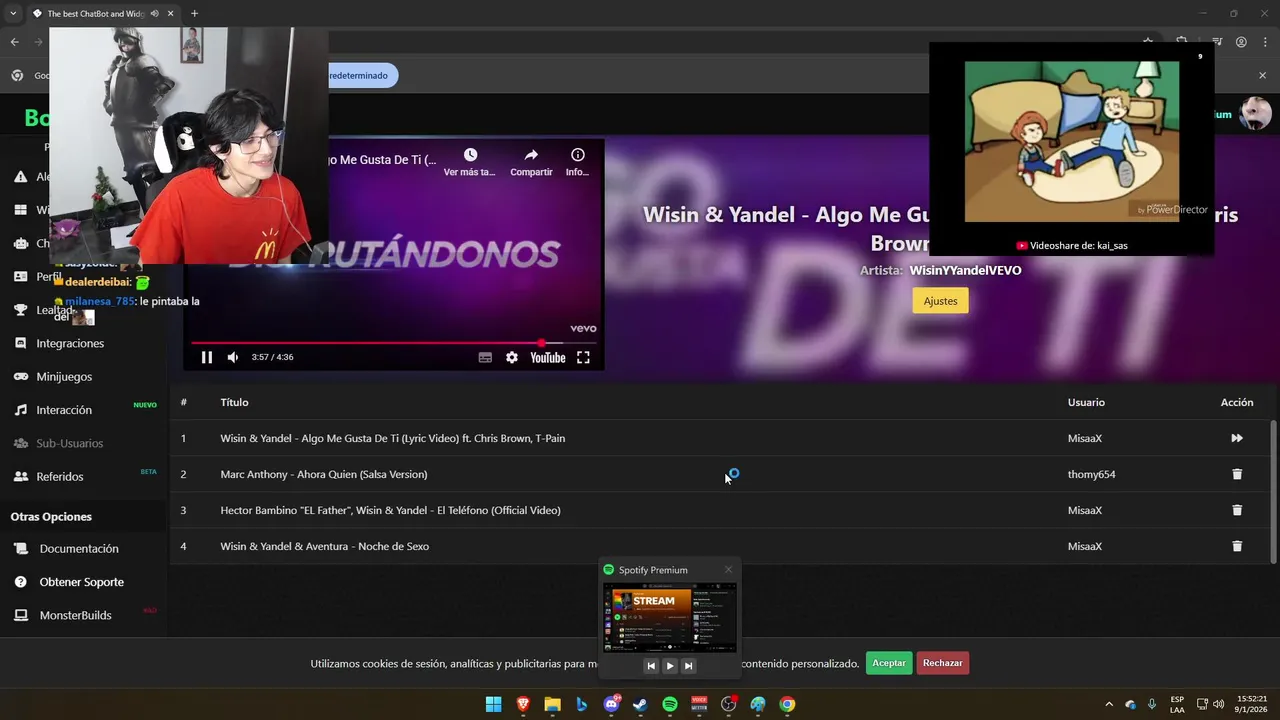Open Discord from the taskbar
The image size is (1280, 720).
pyautogui.click(x=611, y=704)
